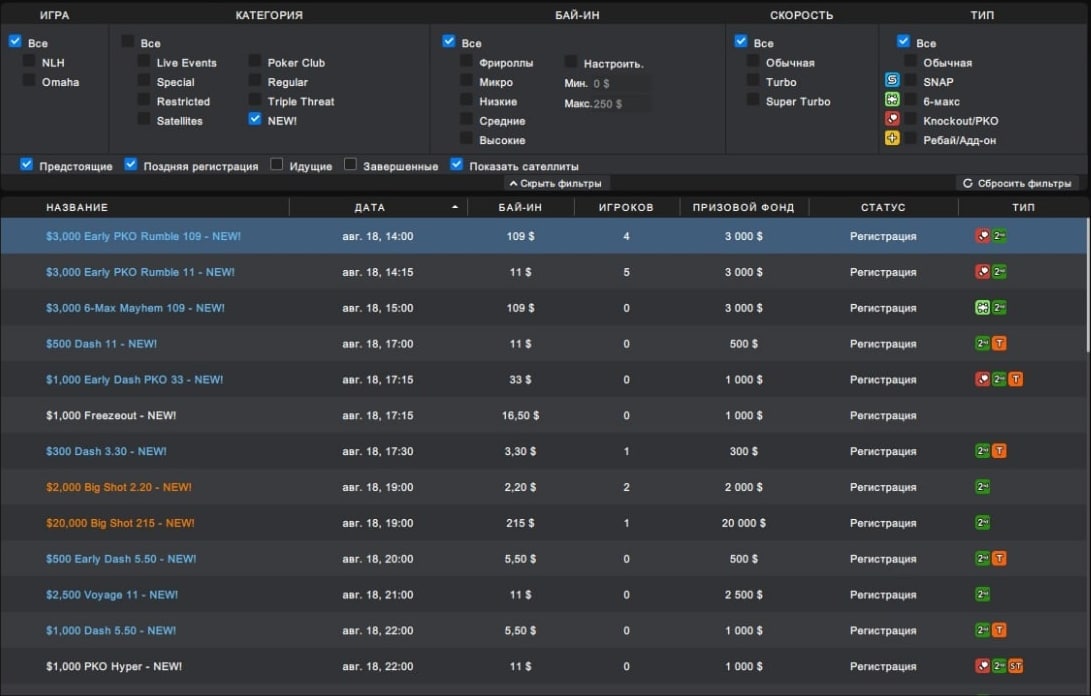Image resolution: width=1091 pixels, height=696 pixels.
Task: Click the red Knockout/PKO filter icon
Action: tap(892, 119)
